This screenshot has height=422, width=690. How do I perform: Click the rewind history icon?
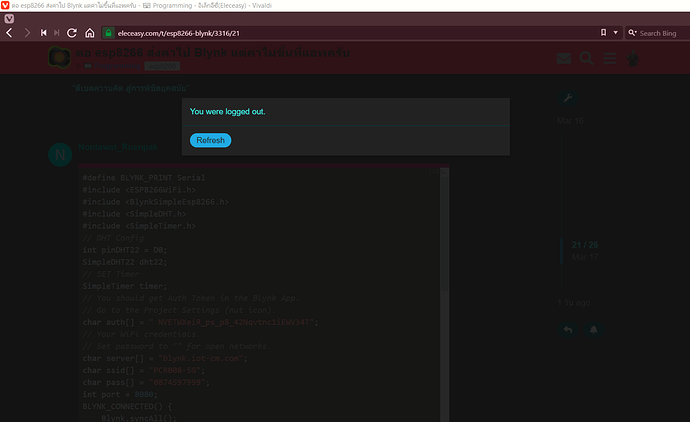[x=44, y=33]
